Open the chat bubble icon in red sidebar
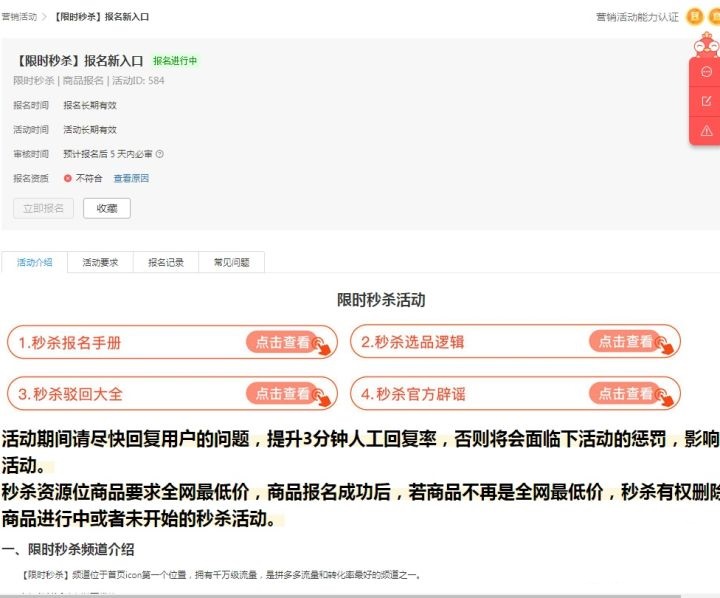The width and height of the screenshot is (720, 598). (706, 72)
